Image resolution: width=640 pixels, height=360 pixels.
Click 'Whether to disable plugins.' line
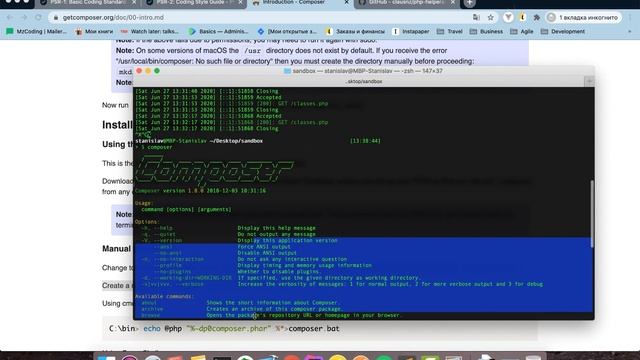(279, 271)
